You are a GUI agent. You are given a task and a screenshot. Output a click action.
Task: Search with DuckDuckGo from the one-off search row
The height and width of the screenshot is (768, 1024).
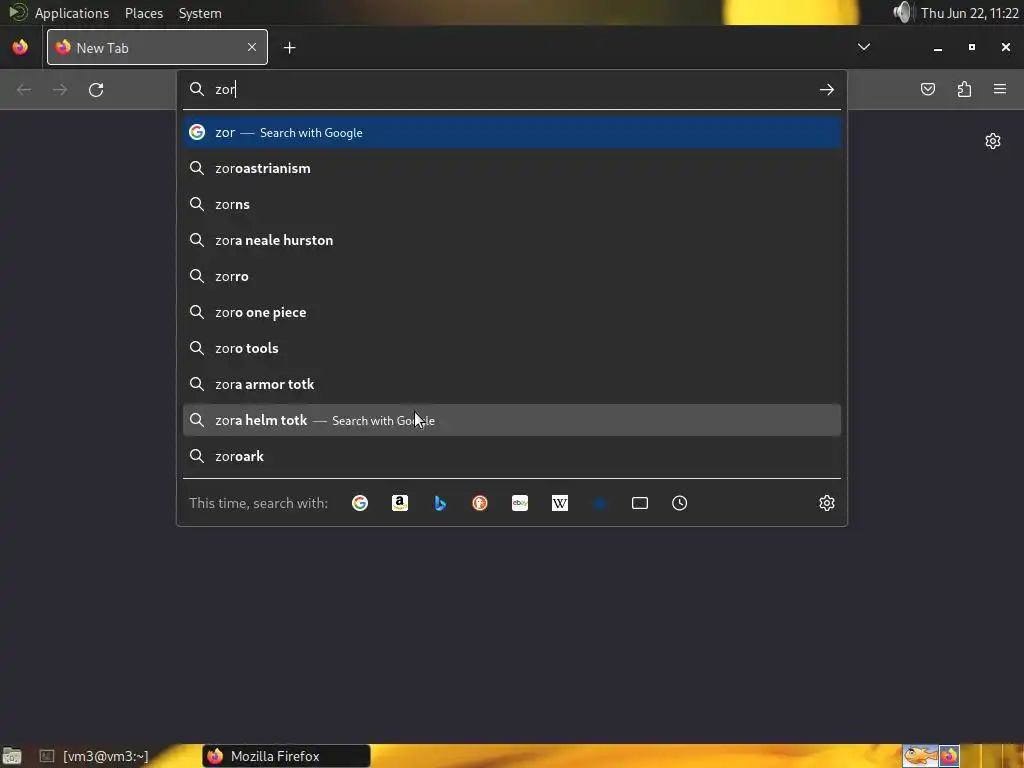click(480, 503)
